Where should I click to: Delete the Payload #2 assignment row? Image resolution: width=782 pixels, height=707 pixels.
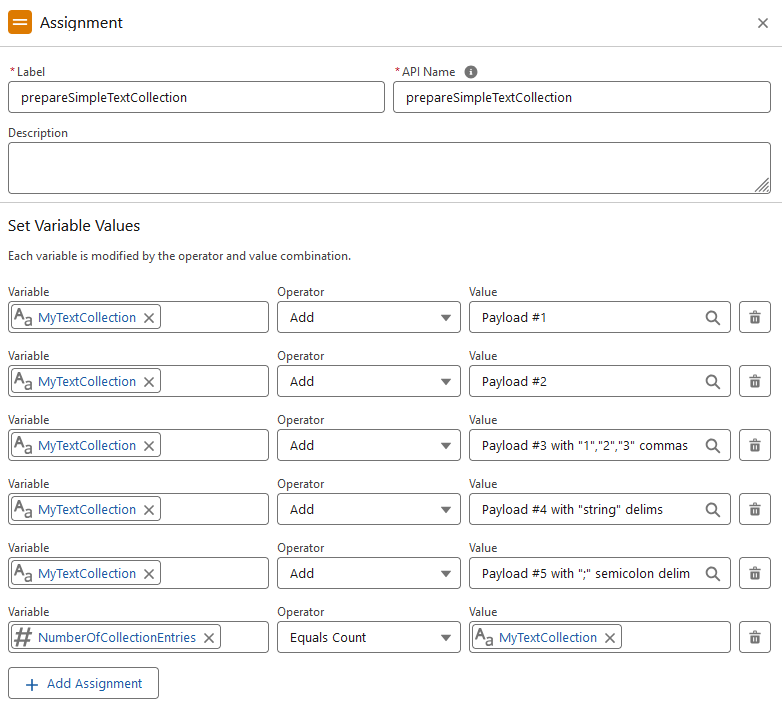tap(755, 381)
